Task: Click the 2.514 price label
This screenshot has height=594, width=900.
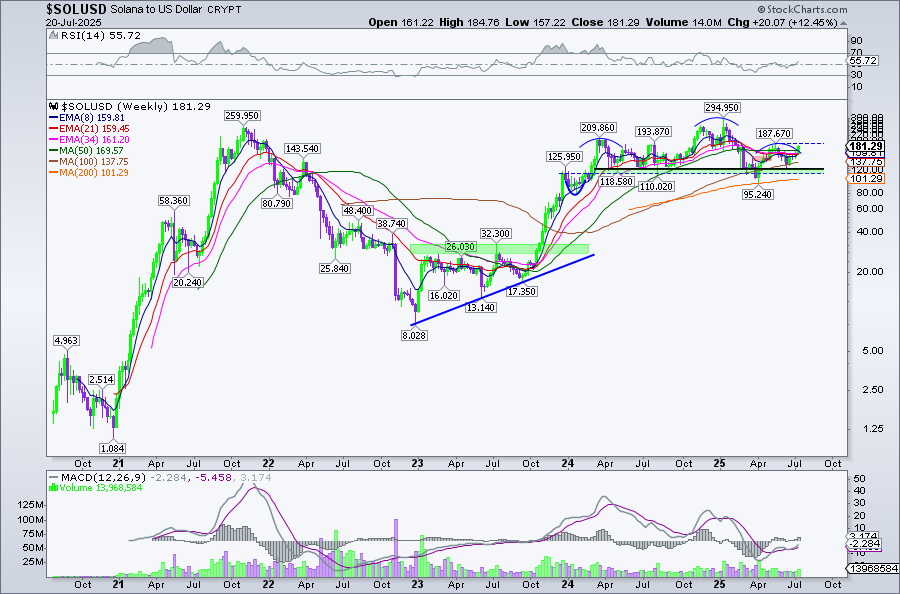Action: pos(101,379)
